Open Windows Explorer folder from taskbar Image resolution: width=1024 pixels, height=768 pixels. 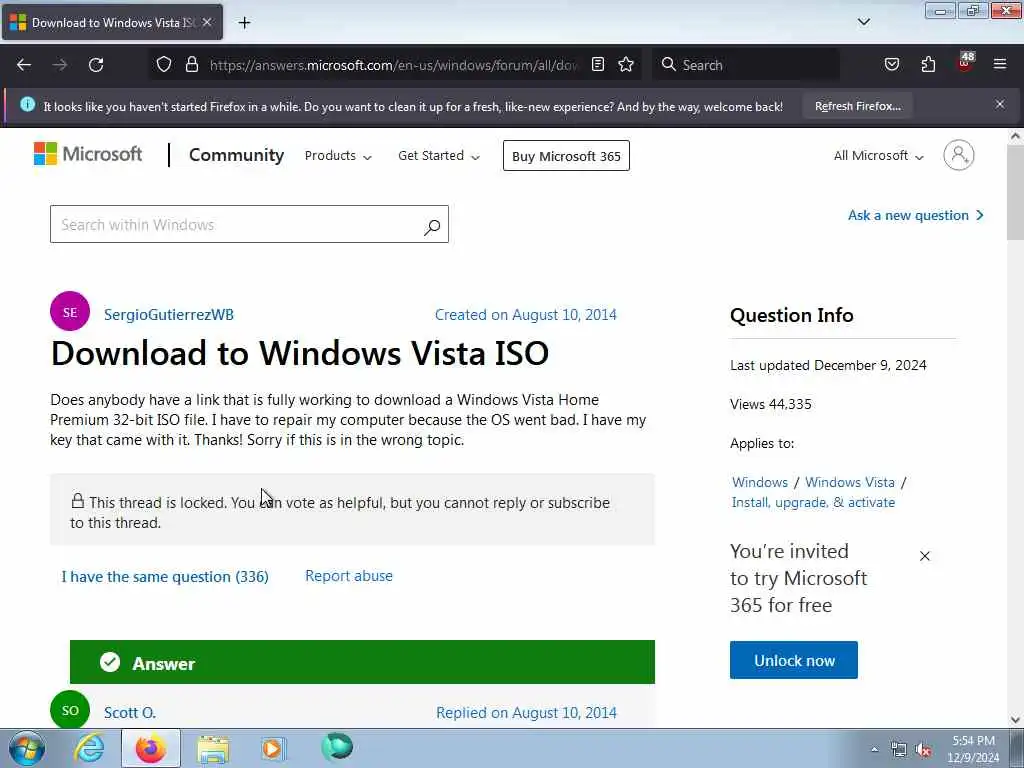coord(213,748)
